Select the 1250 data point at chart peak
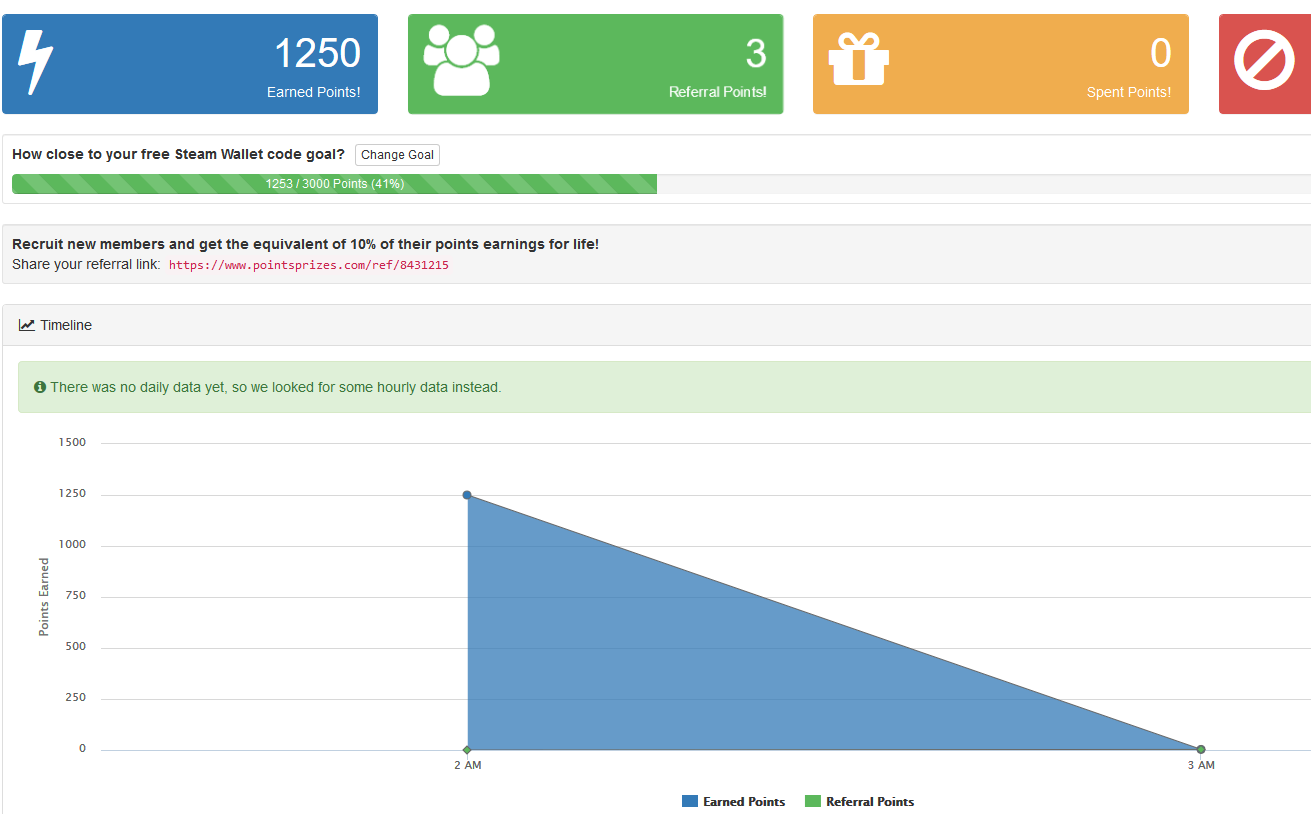 467,495
